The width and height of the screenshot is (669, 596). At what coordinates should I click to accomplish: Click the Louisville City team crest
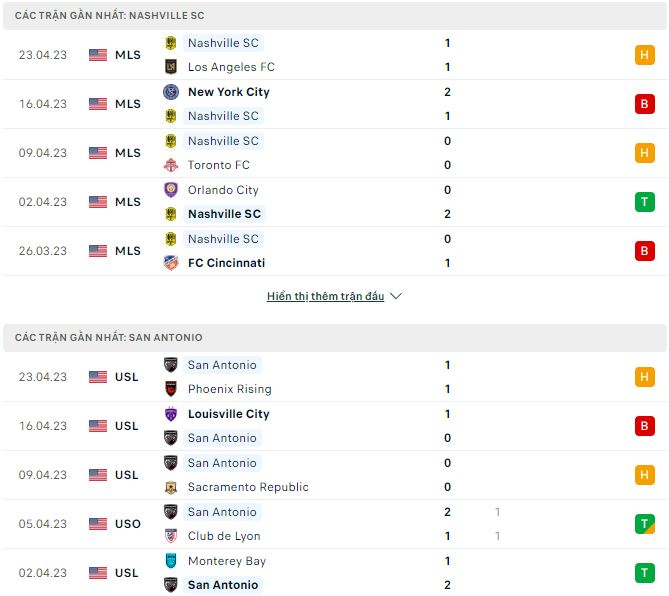click(170, 414)
